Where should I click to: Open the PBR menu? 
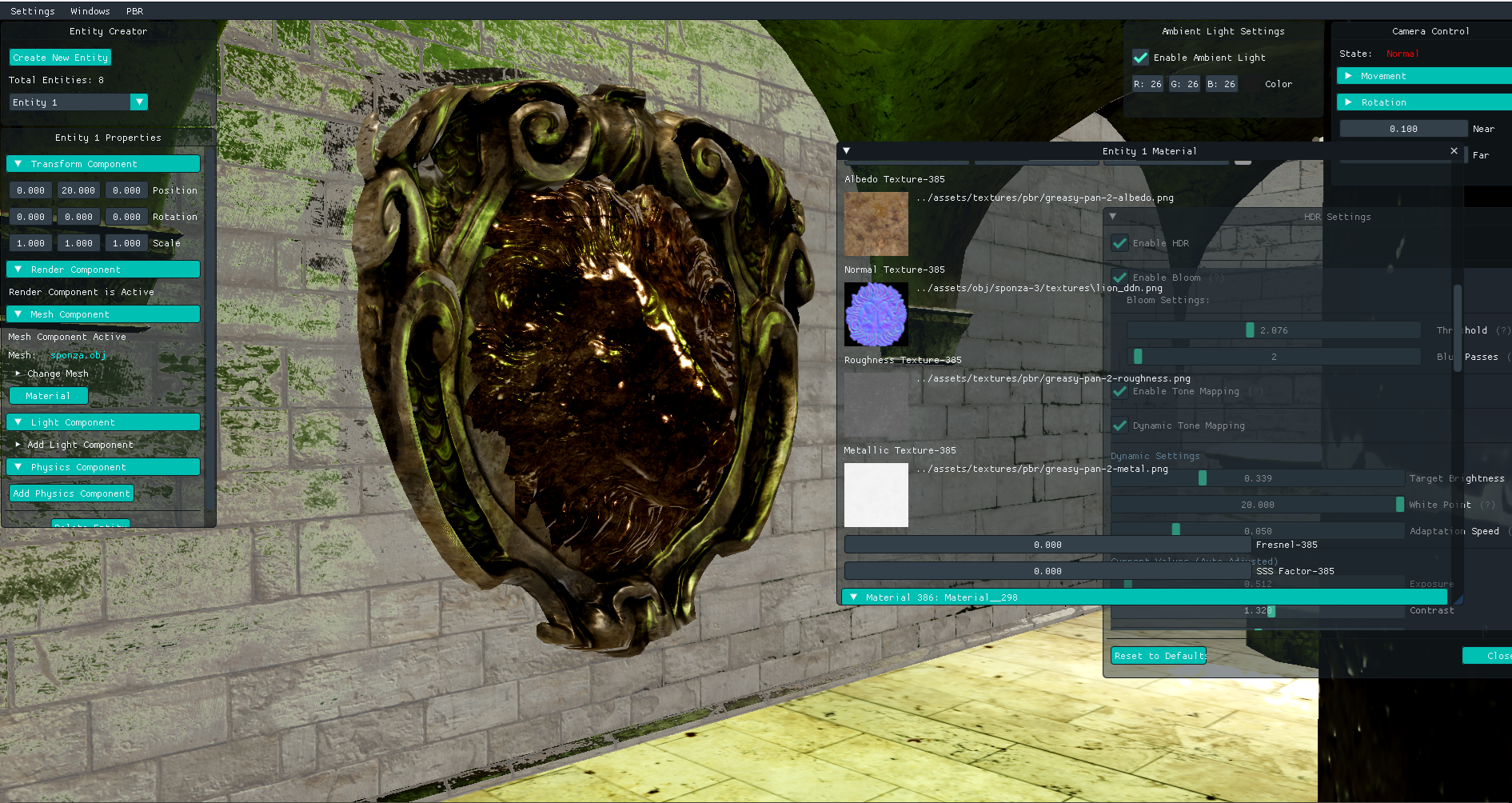pyautogui.click(x=135, y=11)
